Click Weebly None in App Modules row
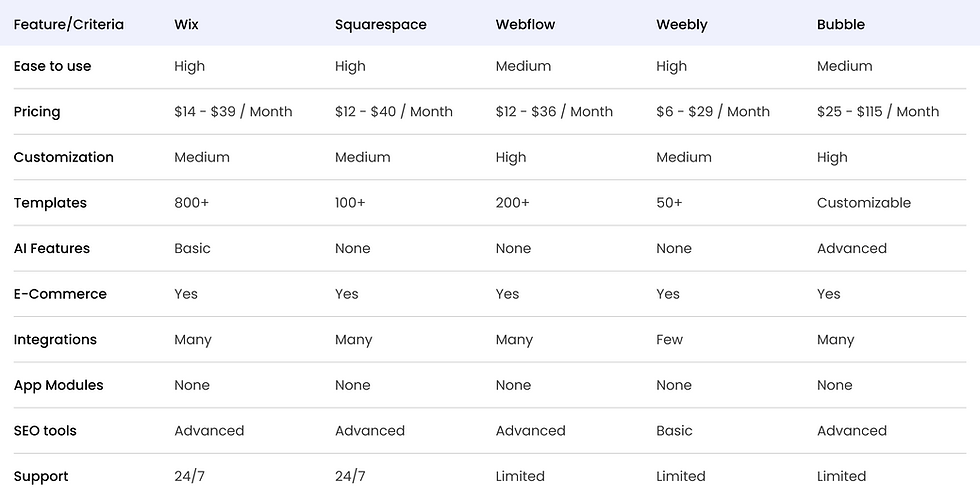 tap(674, 385)
